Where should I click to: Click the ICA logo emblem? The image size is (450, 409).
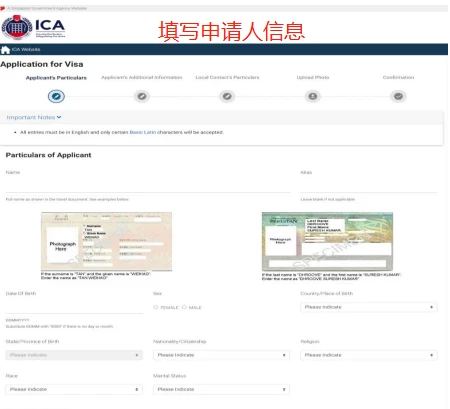[17, 27]
